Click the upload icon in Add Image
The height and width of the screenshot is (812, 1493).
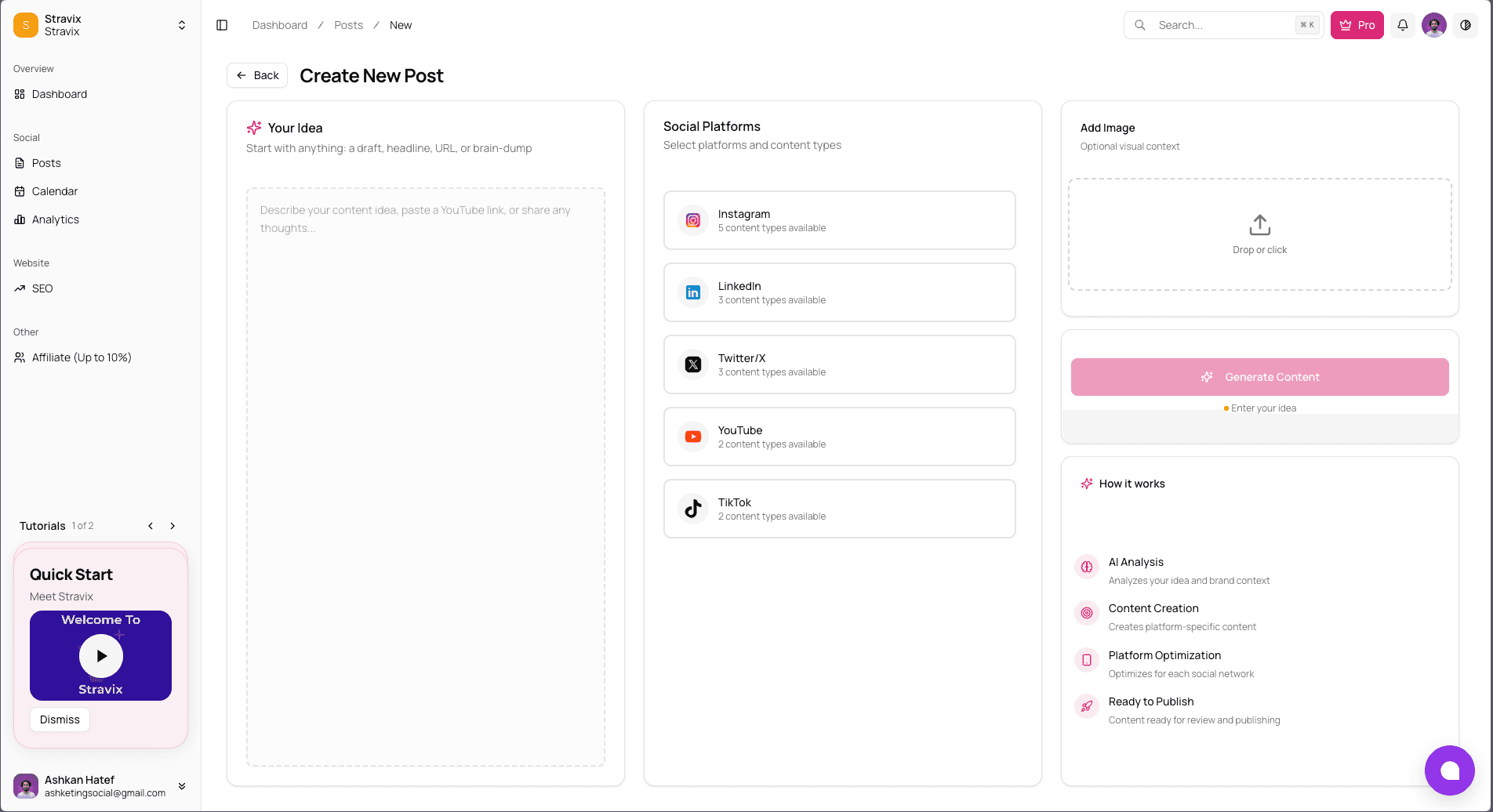click(1259, 224)
